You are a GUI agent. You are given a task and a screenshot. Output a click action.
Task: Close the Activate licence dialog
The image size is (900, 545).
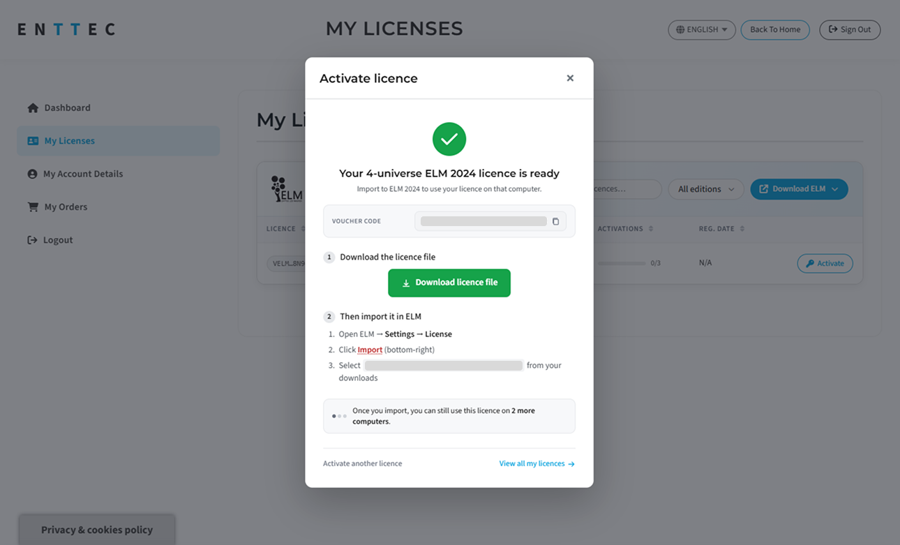tap(570, 78)
